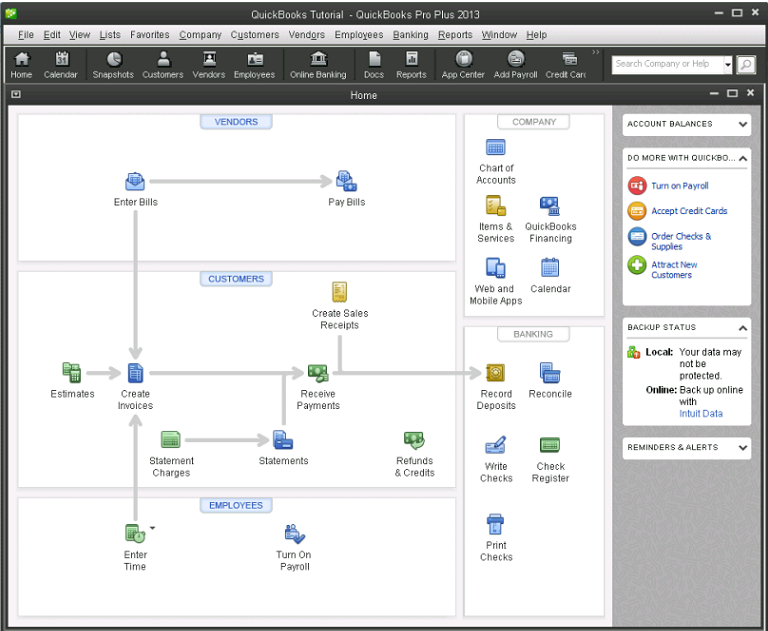This screenshot has width=768, height=631.
Task: Open the Lists menu
Action: click(x=110, y=35)
